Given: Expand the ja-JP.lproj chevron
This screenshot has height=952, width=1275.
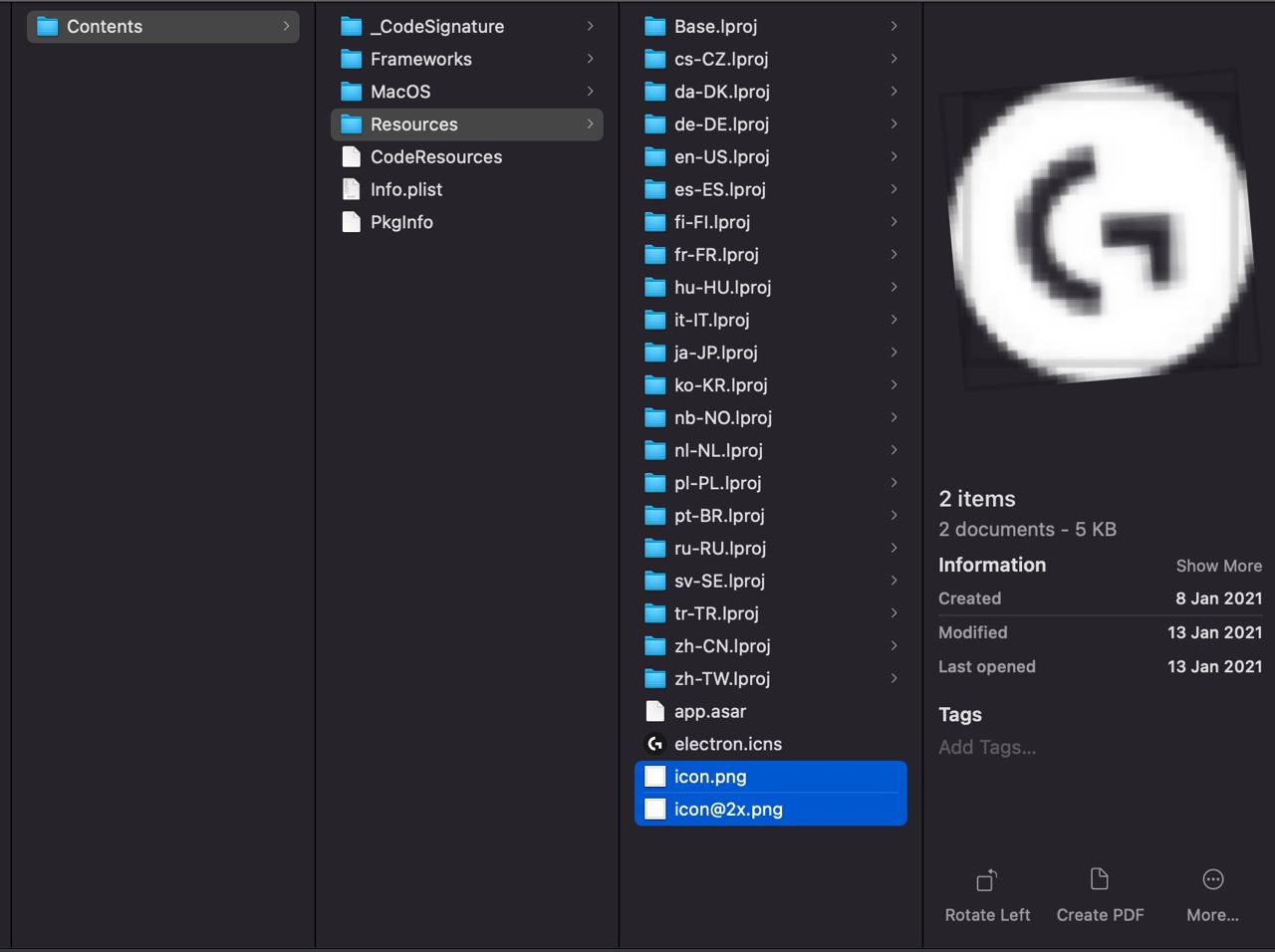Looking at the screenshot, I should click(893, 353).
